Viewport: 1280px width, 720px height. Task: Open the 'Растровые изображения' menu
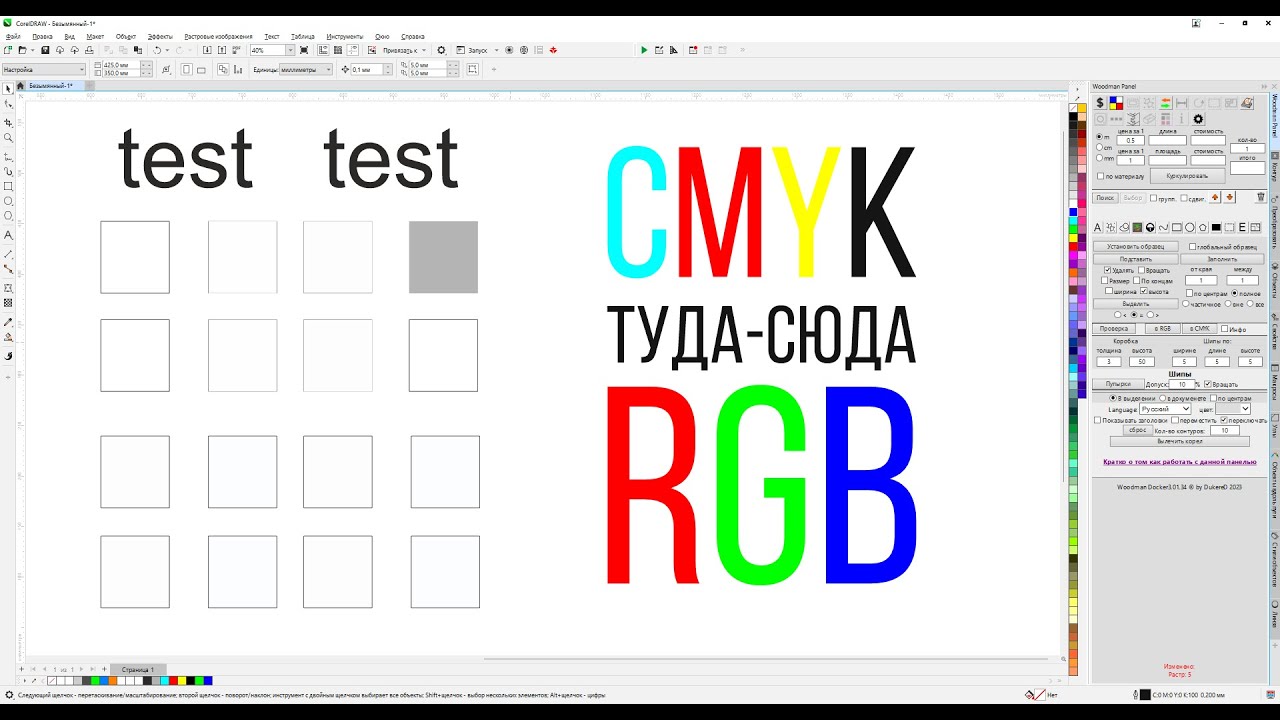click(219, 36)
